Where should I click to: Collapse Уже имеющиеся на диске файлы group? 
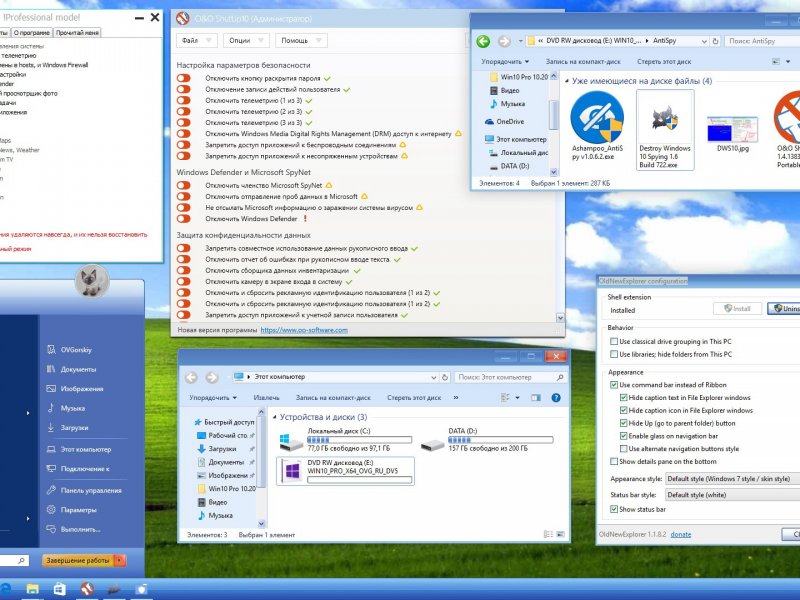566,81
